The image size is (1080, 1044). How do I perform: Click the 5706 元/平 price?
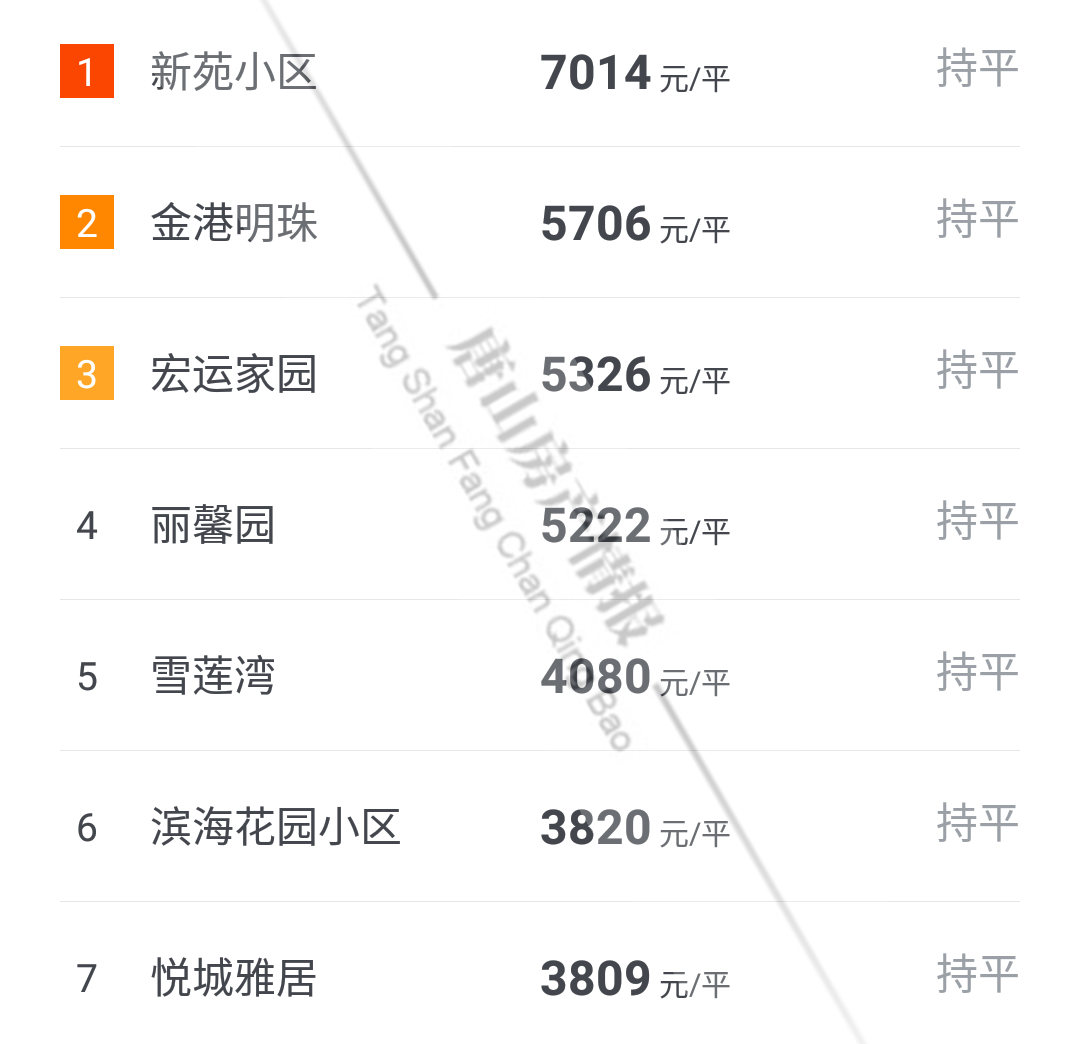pos(635,225)
